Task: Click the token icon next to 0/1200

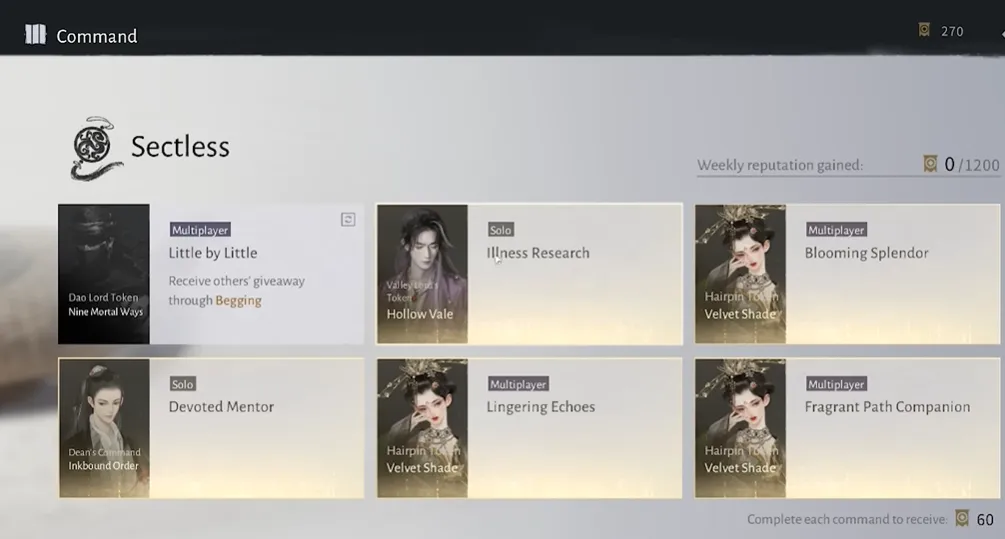Action: [930, 164]
